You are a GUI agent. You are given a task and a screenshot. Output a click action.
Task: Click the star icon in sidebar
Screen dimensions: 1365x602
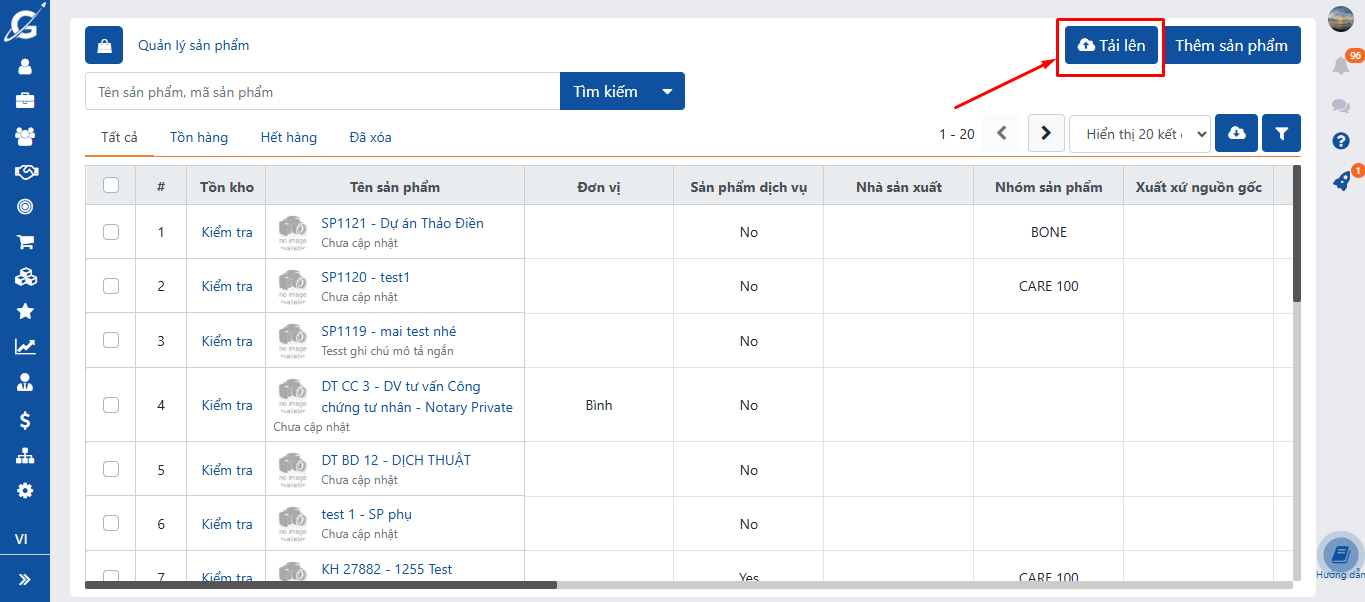25,312
